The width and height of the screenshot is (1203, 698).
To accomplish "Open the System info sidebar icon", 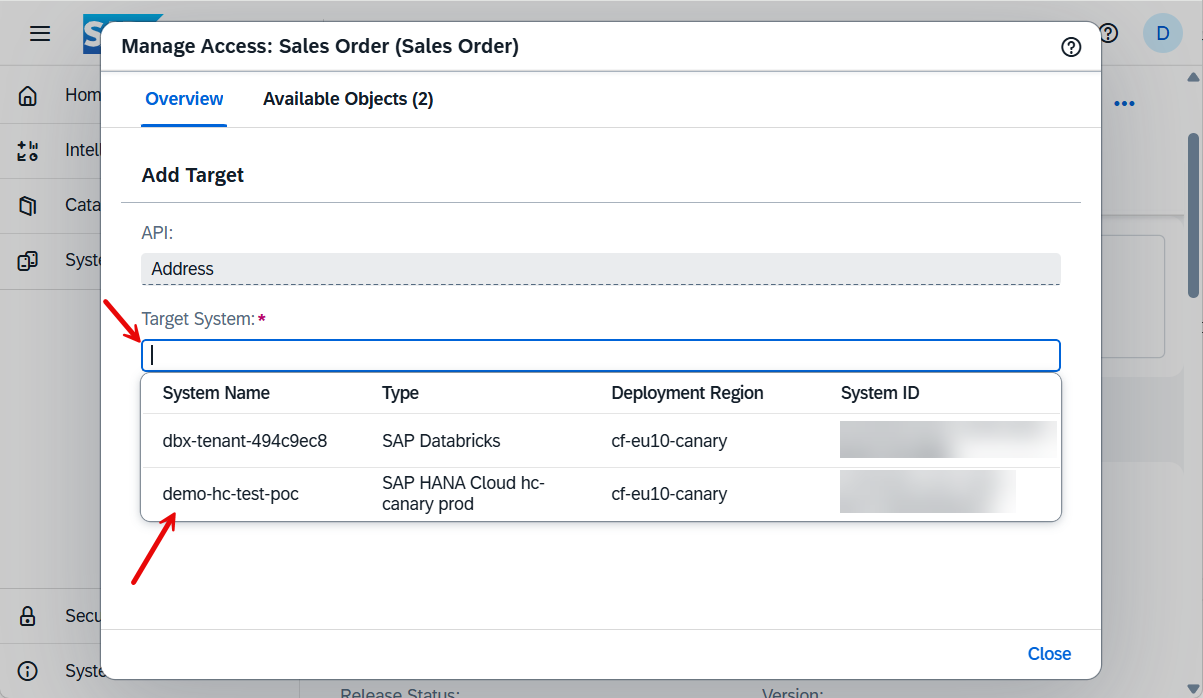I will click(x=28, y=671).
